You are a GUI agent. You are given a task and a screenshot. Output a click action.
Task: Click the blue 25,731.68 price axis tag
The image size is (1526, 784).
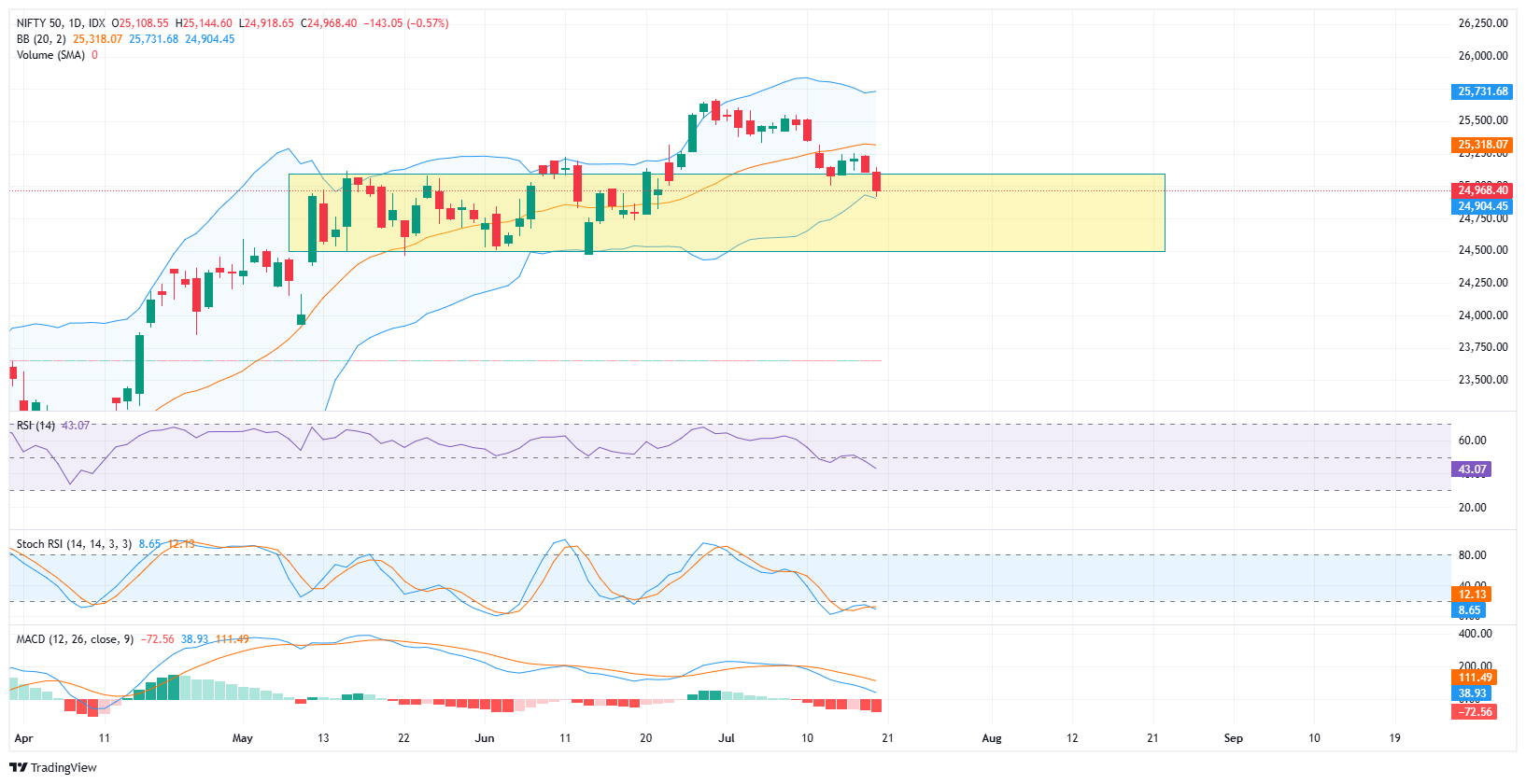(x=1483, y=91)
